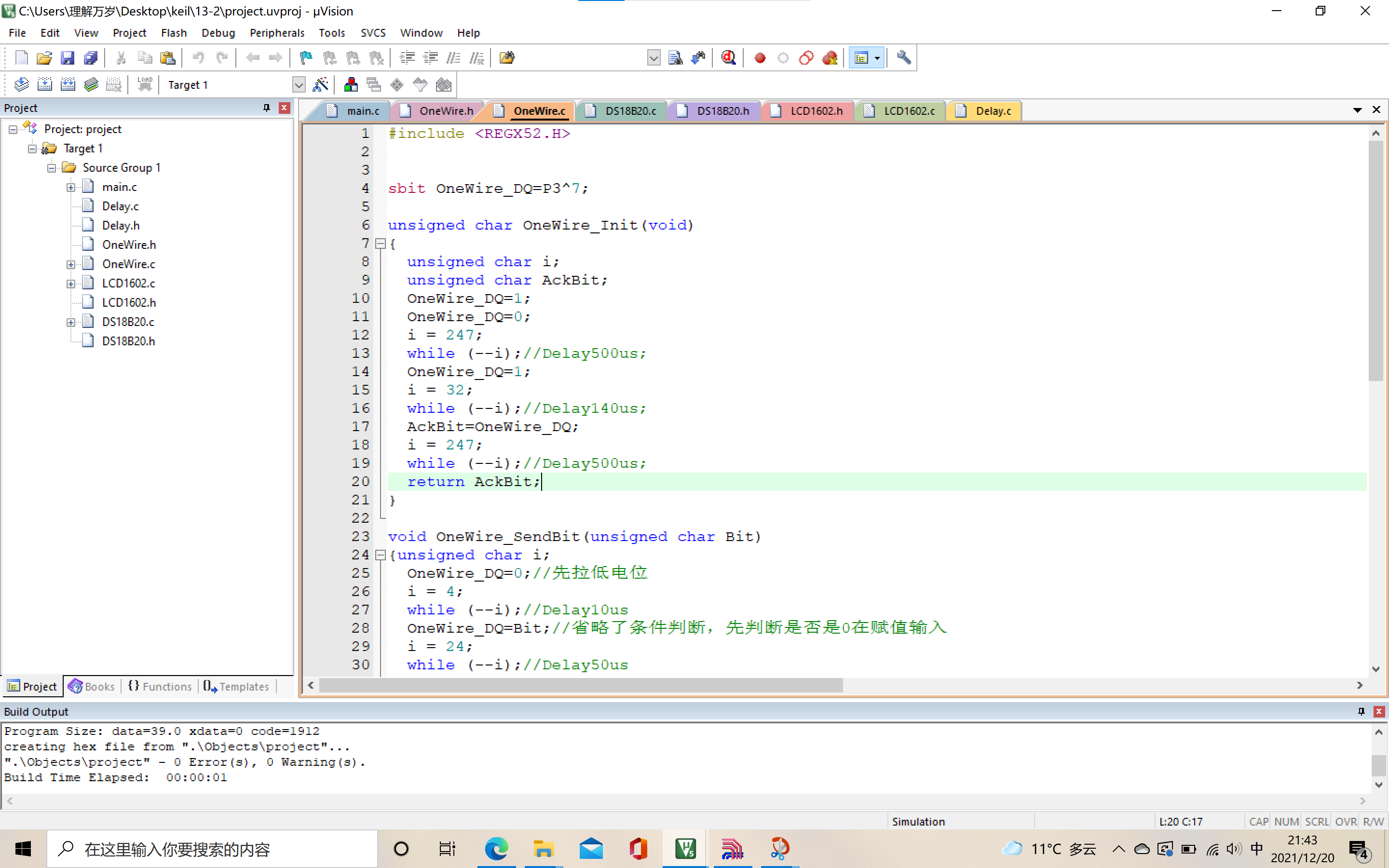Viewport: 1389px width, 868px height.
Task: Open Manage Run-Time Environment icon
Action: [x=397, y=84]
